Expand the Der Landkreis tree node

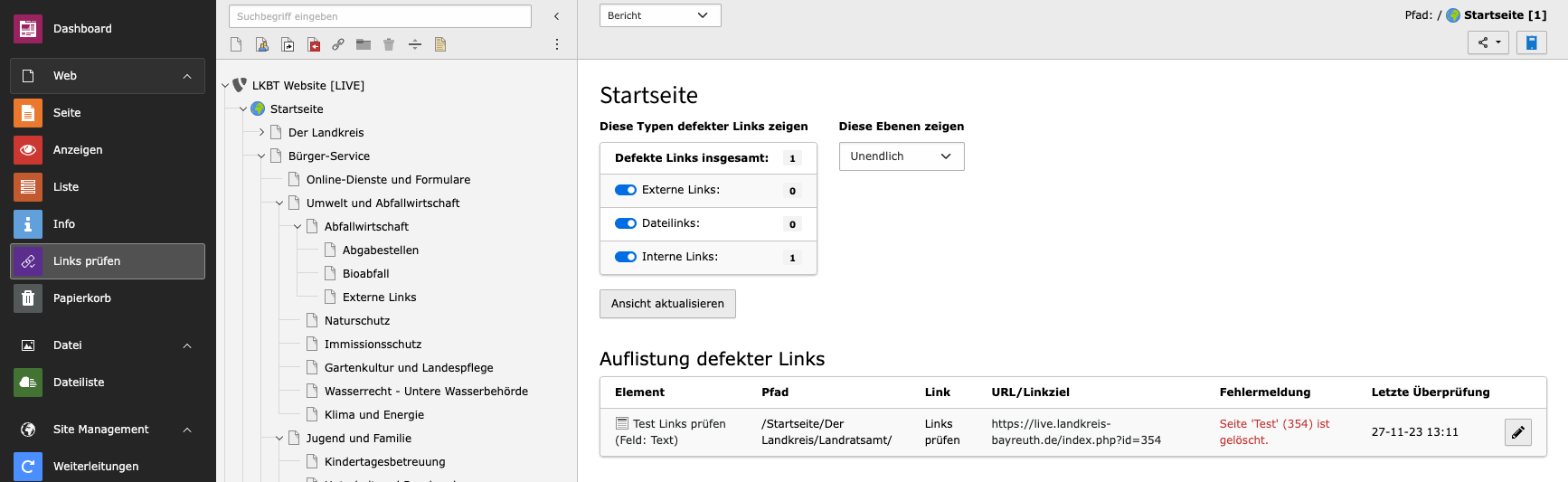(261, 132)
